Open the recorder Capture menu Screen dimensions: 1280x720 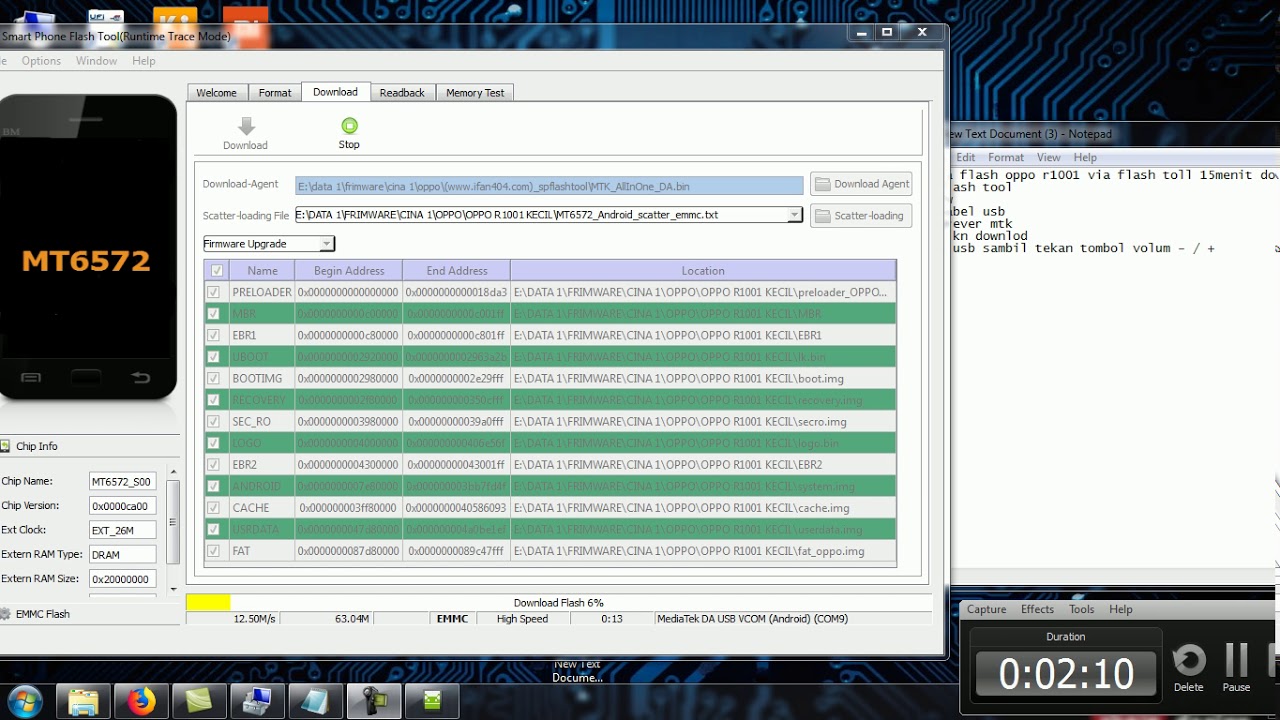[986, 609]
